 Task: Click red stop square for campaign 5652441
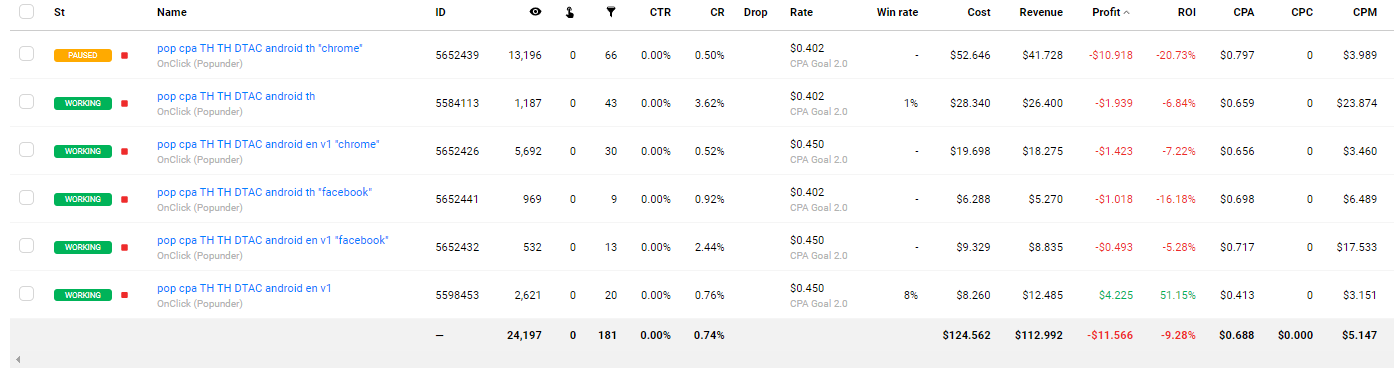click(124, 199)
